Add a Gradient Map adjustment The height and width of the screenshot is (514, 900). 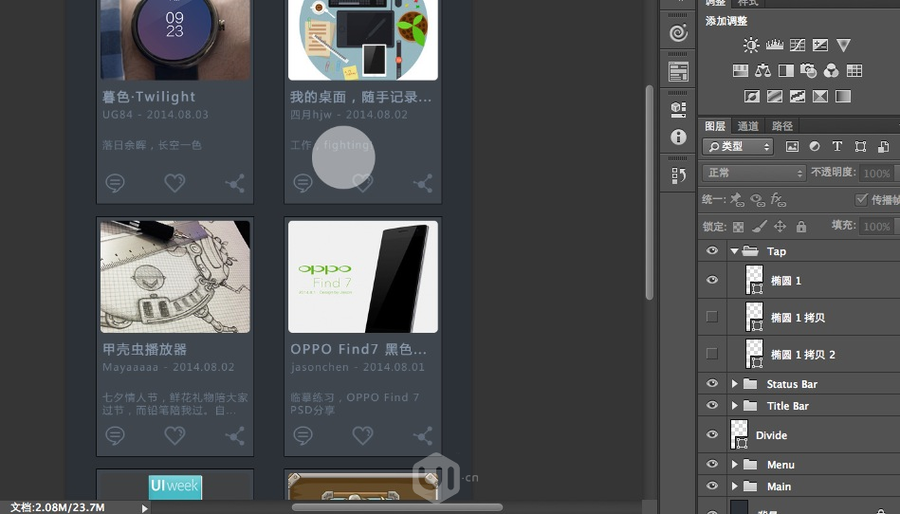pos(843,96)
